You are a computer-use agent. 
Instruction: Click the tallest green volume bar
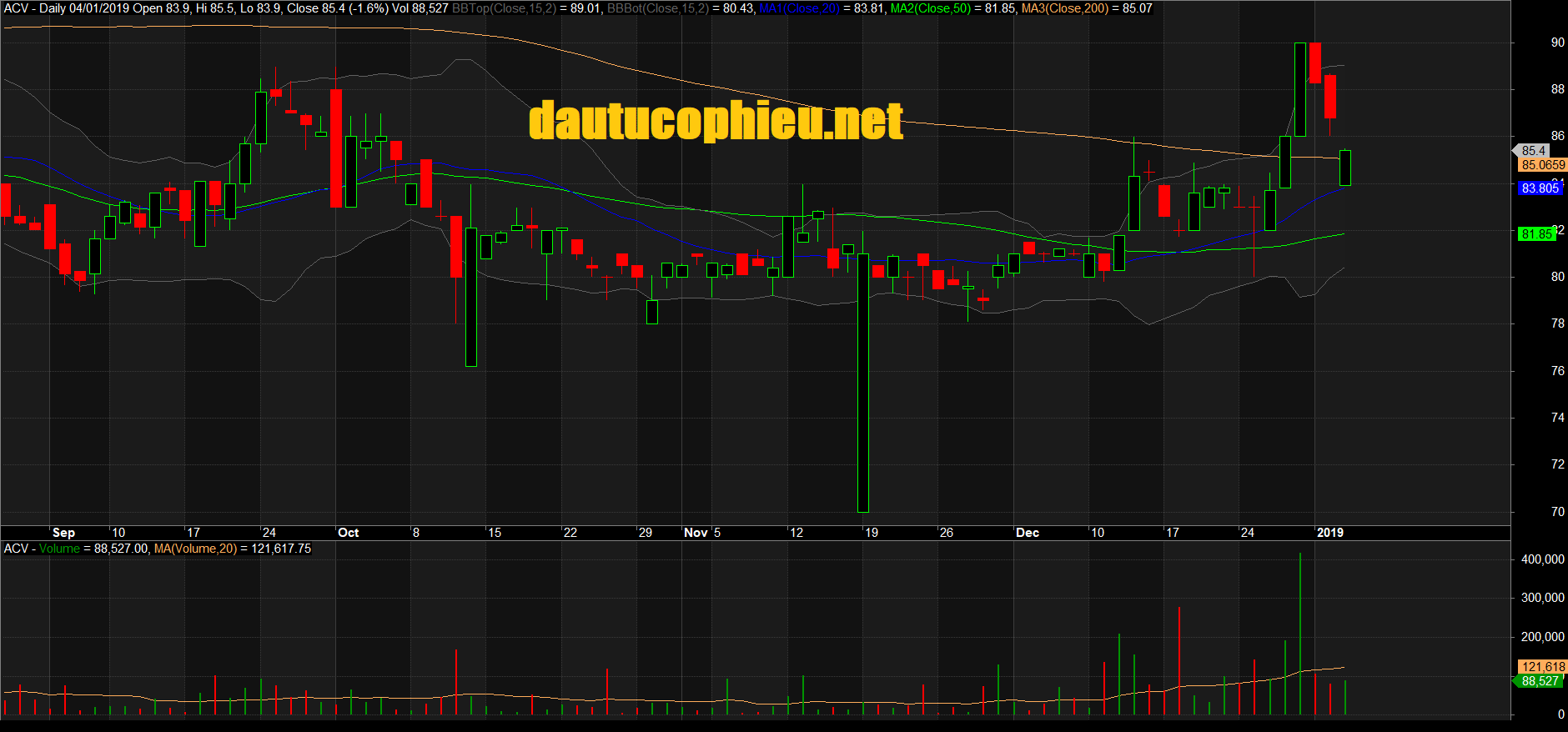pyautogui.click(x=1299, y=634)
